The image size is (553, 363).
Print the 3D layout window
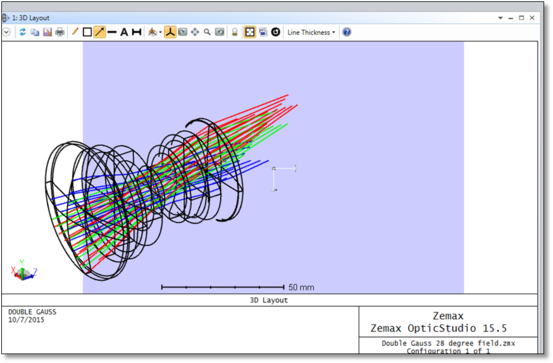(60, 32)
